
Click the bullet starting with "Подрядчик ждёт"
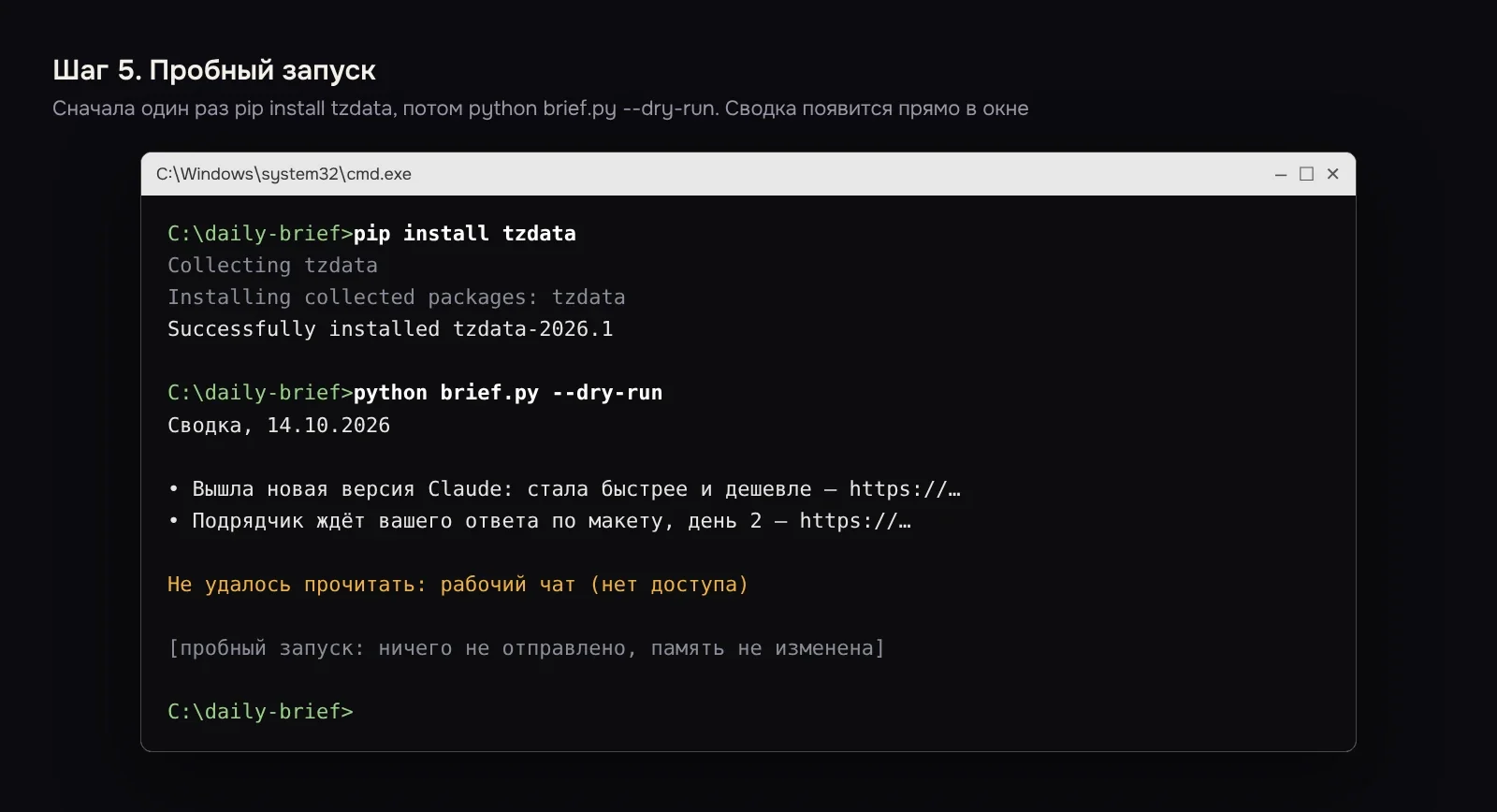[x=539, y=521]
